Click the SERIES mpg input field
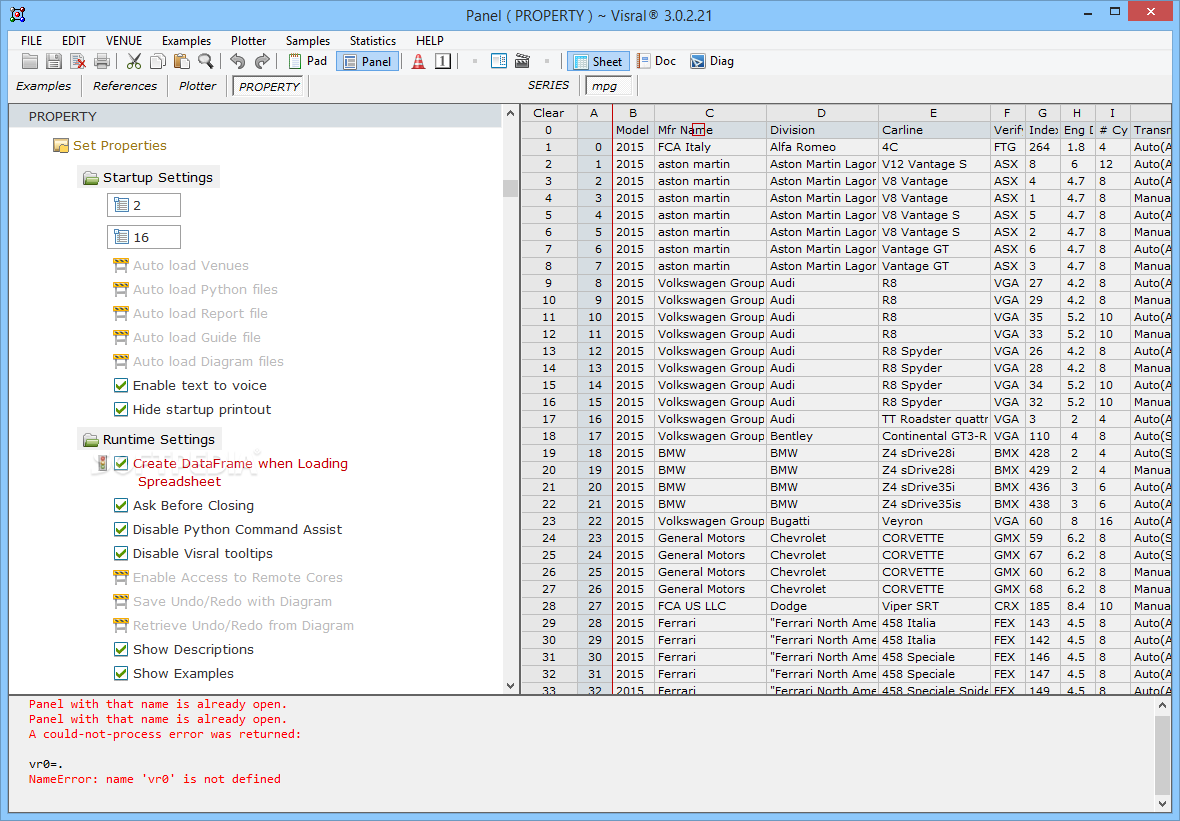 [608, 86]
